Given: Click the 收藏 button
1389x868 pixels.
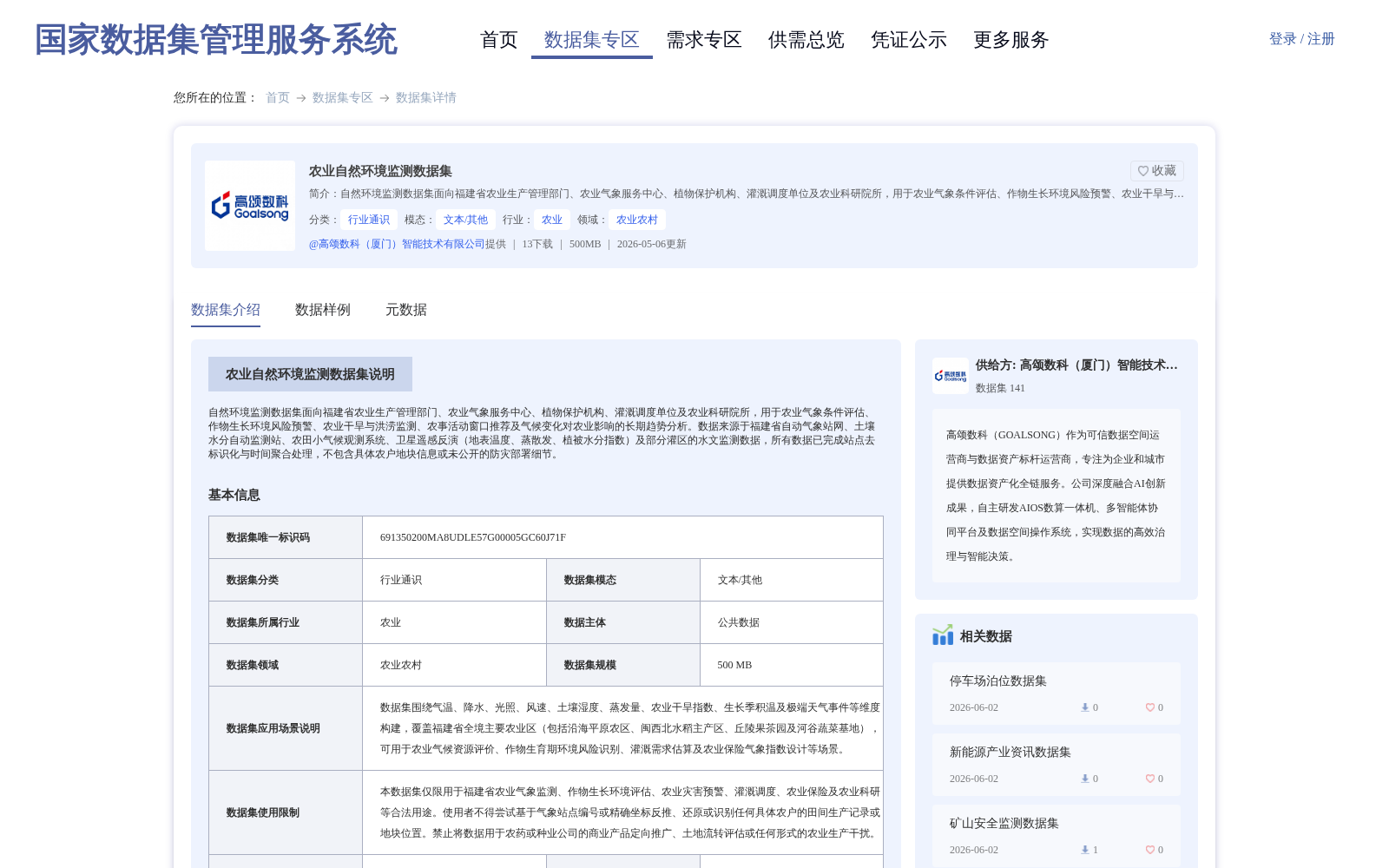Looking at the screenshot, I should click(x=1157, y=171).
